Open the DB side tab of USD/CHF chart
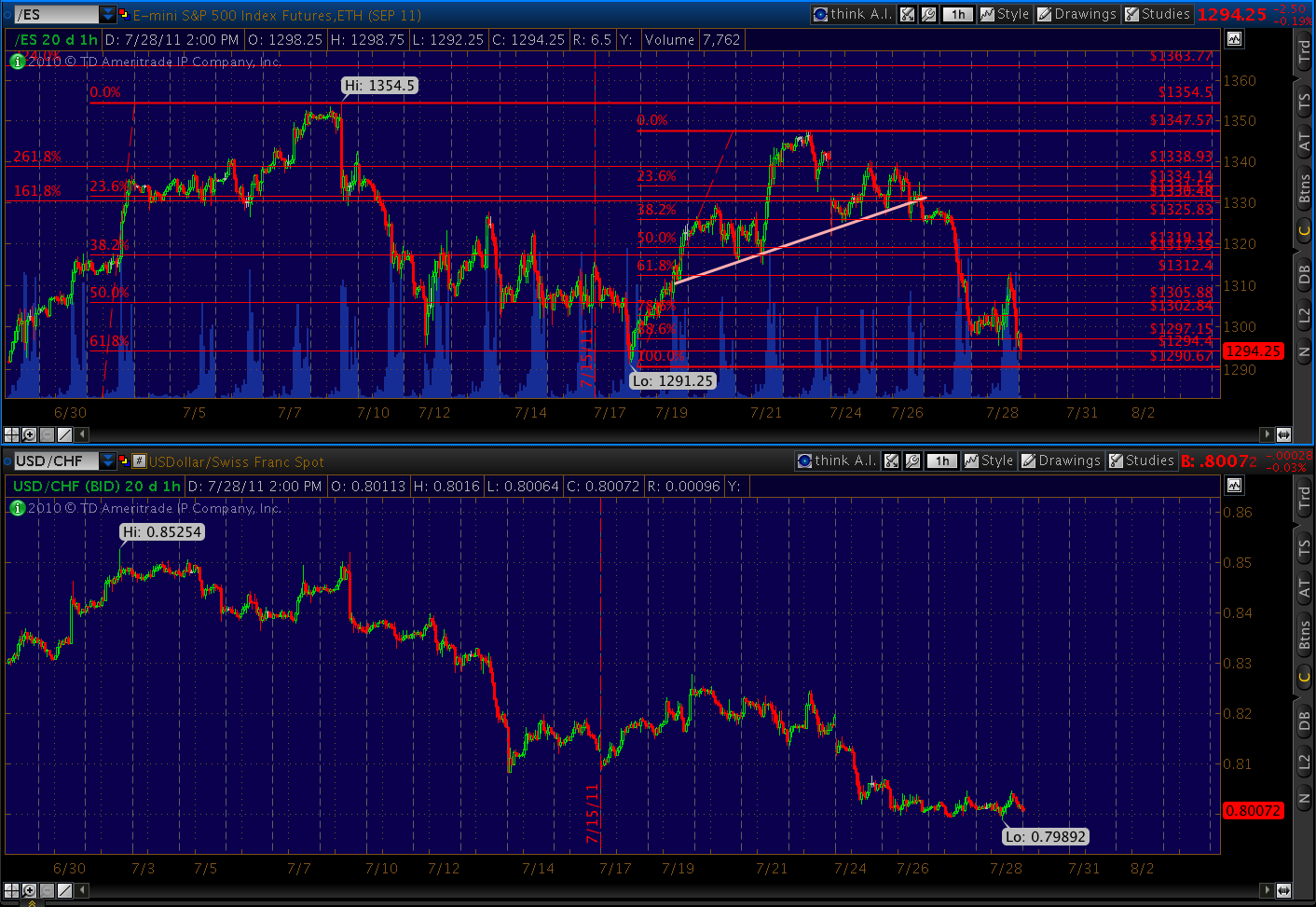The width and height of the screenshot is (1316, 907). click(1305, 721)
